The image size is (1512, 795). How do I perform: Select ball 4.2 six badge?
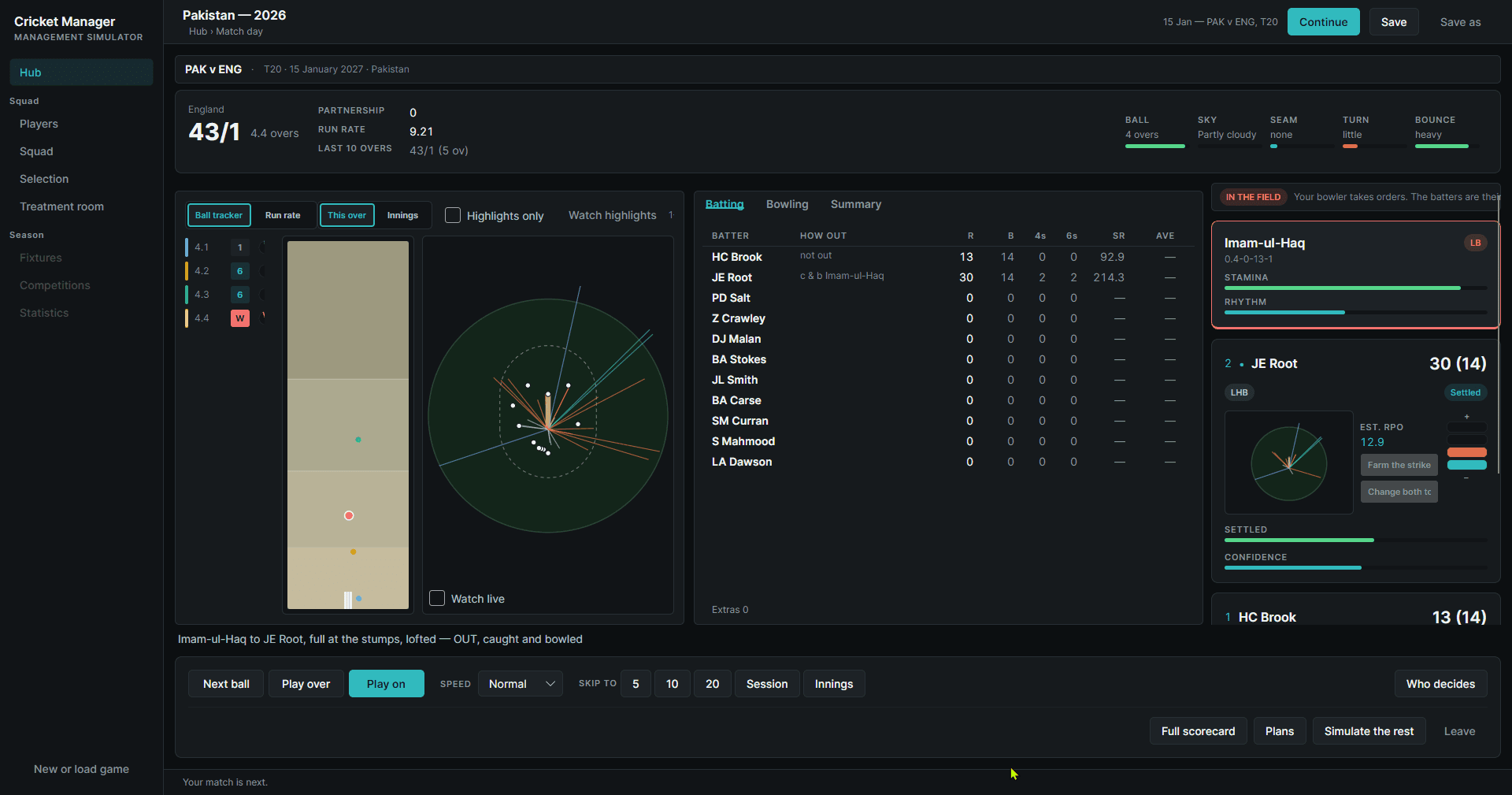(x=239, y=271)
